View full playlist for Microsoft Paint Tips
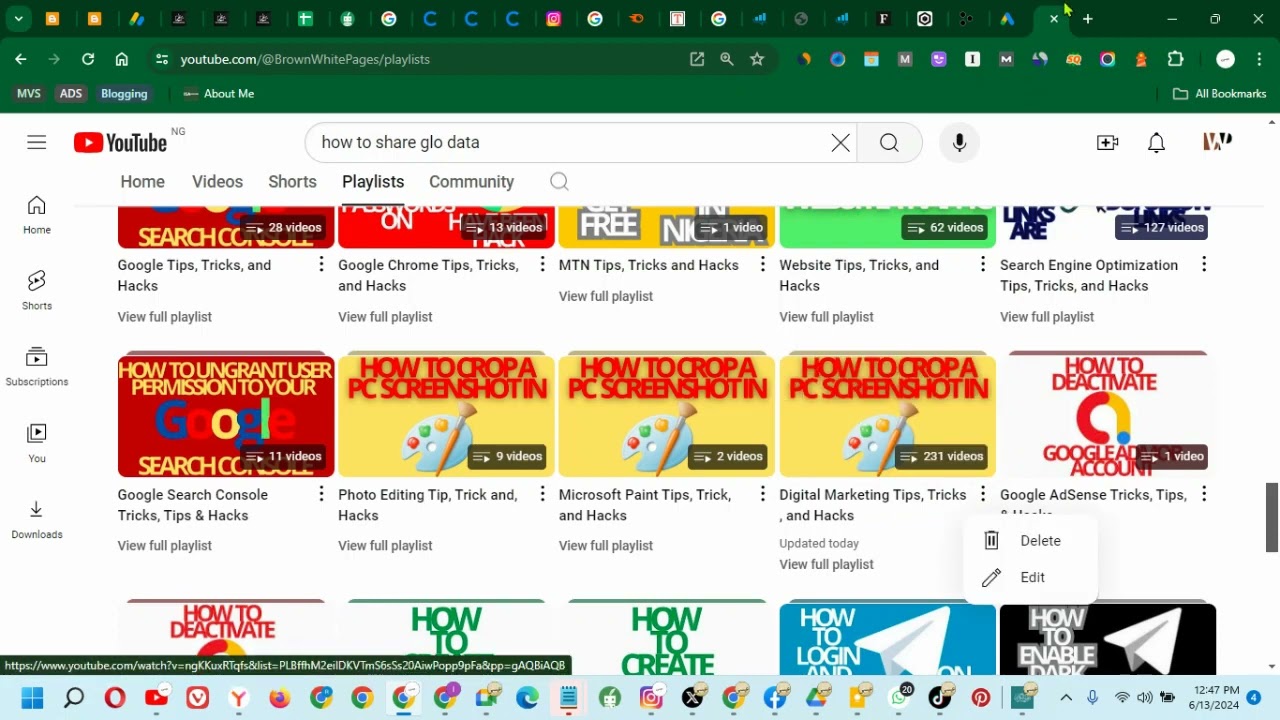This screenshot has height=720, width=1280. coord(606,545)
